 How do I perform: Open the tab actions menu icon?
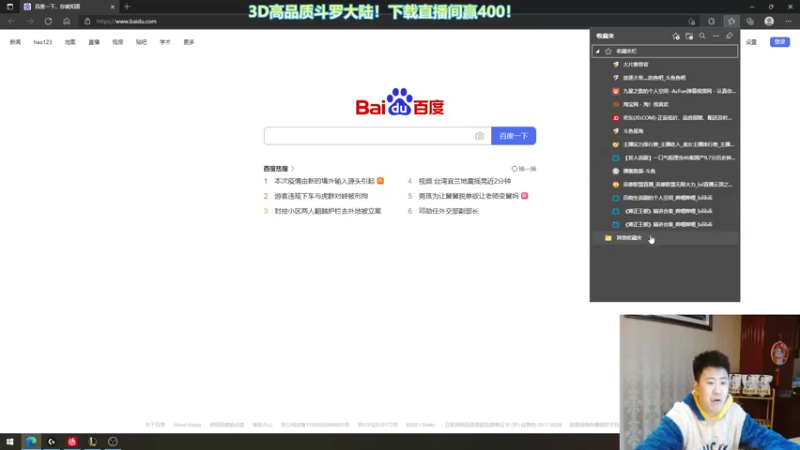[x=10, y=7]
